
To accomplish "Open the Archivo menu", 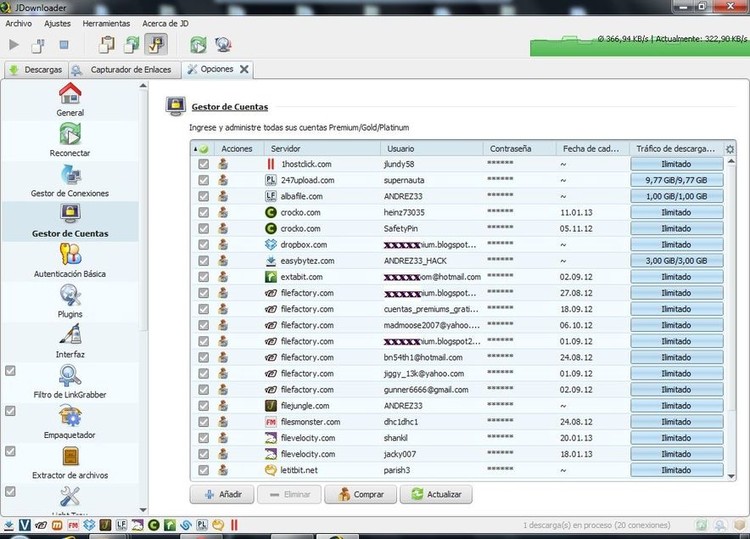I will [x=18, y=23].
